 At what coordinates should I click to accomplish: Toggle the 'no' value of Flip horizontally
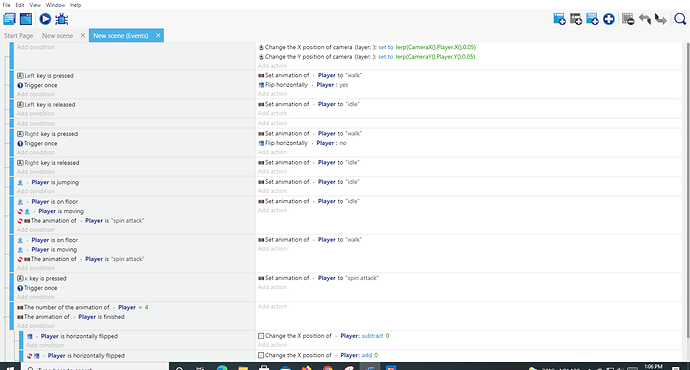click(343, 143)
